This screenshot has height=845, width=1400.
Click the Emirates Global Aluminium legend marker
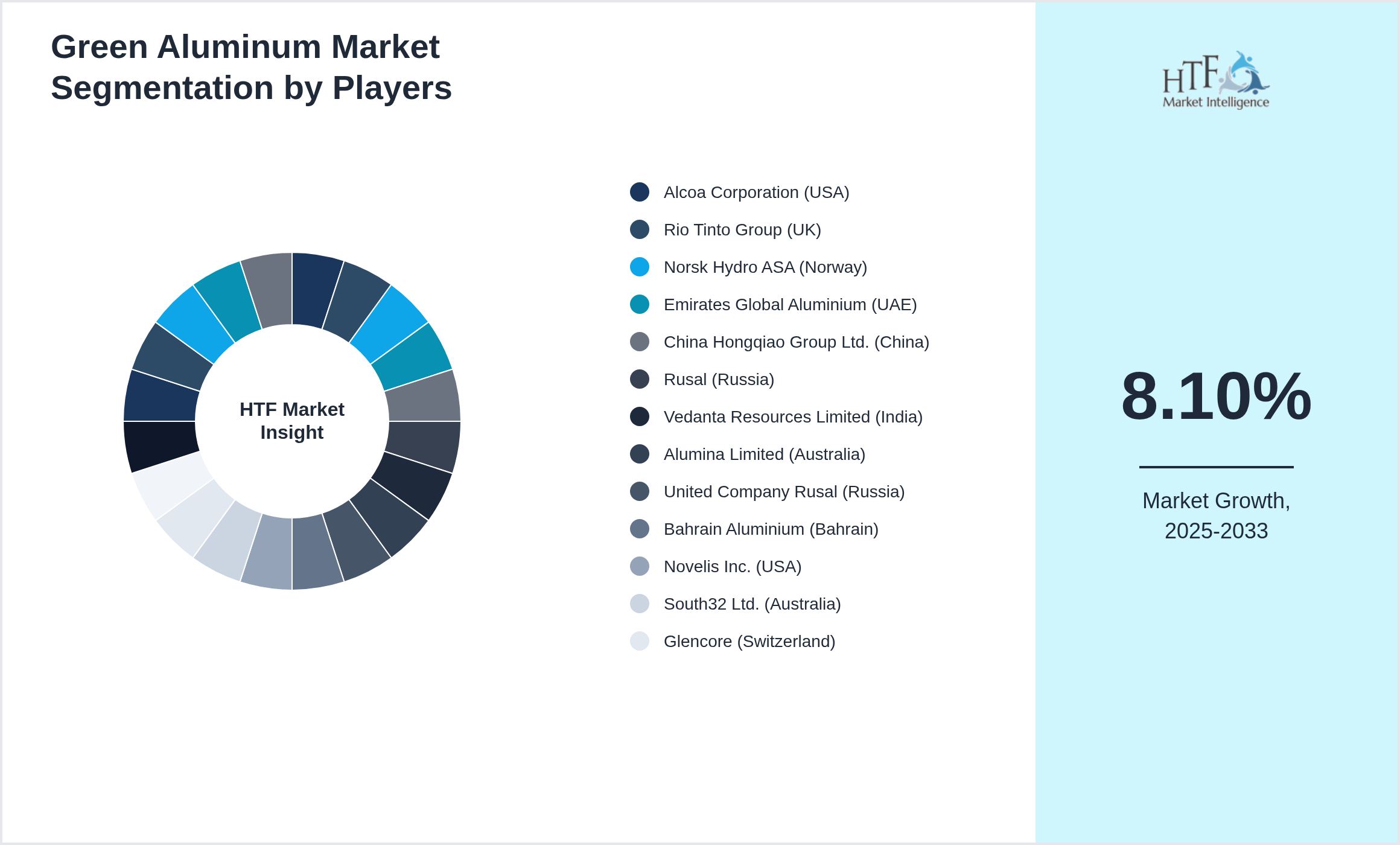coord(639,304)
